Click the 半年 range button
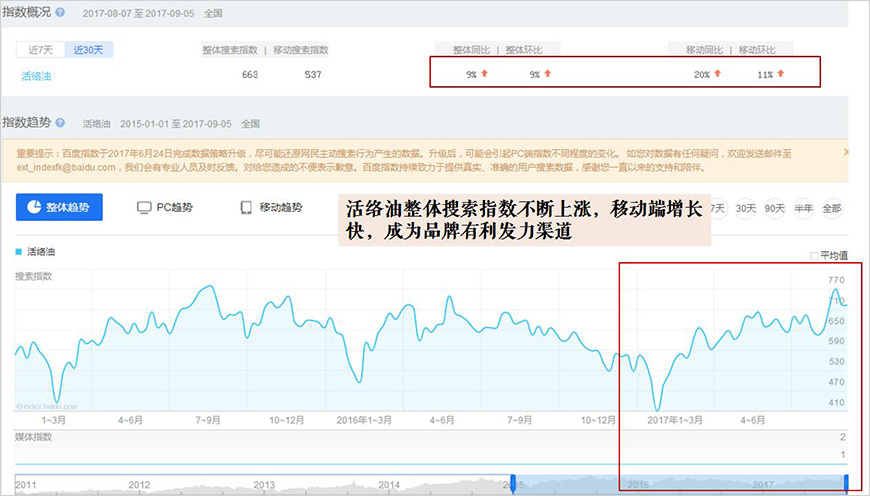Viewport: 870px width, 496px height. [x=803, y=208]
